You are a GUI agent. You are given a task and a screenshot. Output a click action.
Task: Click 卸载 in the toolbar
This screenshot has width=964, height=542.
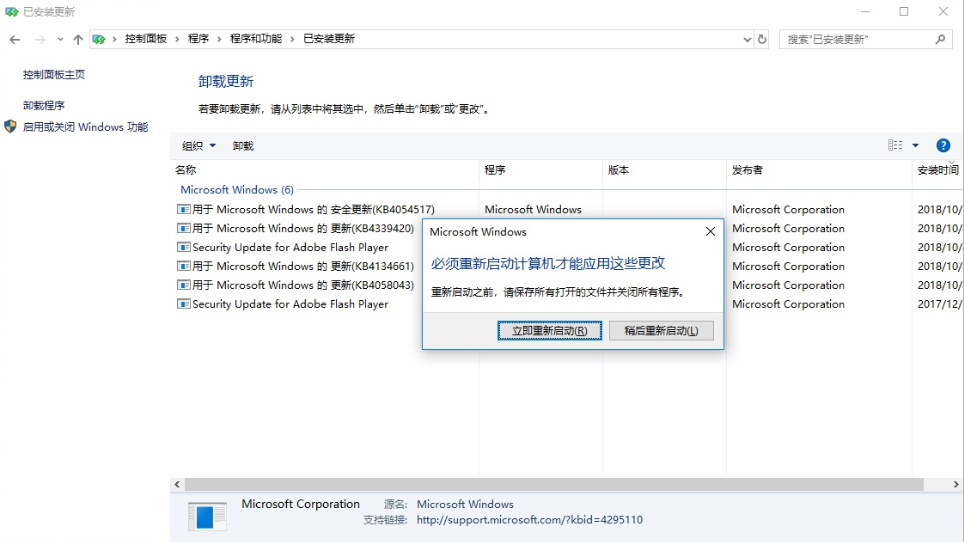243,146
